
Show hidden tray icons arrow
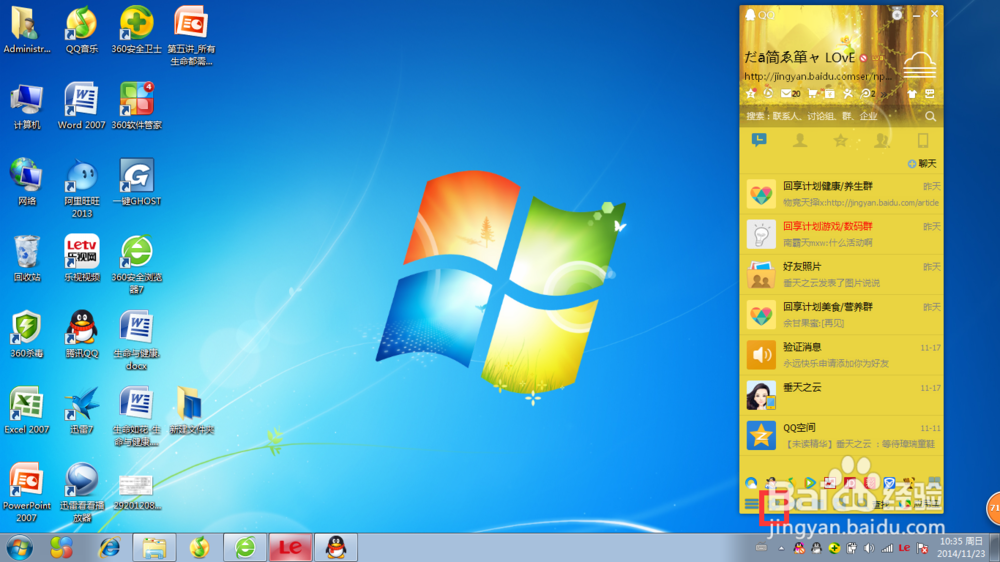781,548
